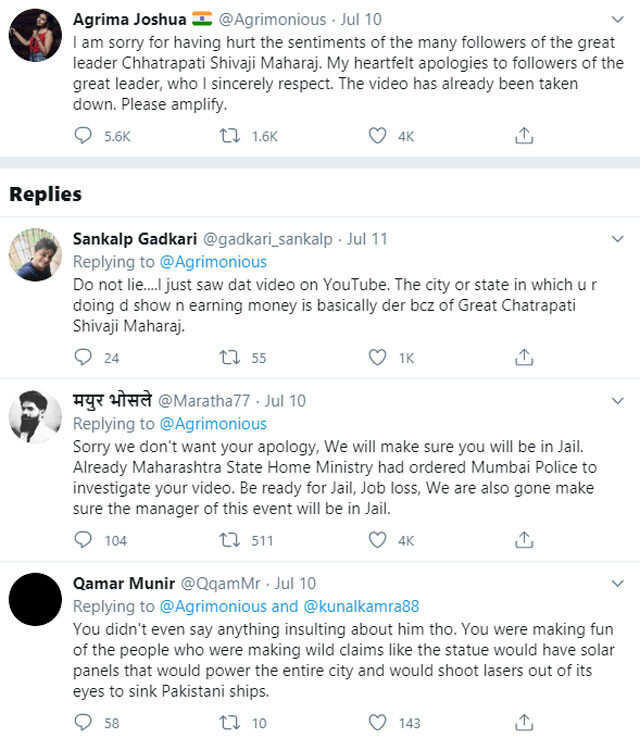The height and width of the screenshot is (738, 640).
Task: Open the dropdown chevron on Maratha77's reply
Action: pyautogui.click(x=618, y=401)
